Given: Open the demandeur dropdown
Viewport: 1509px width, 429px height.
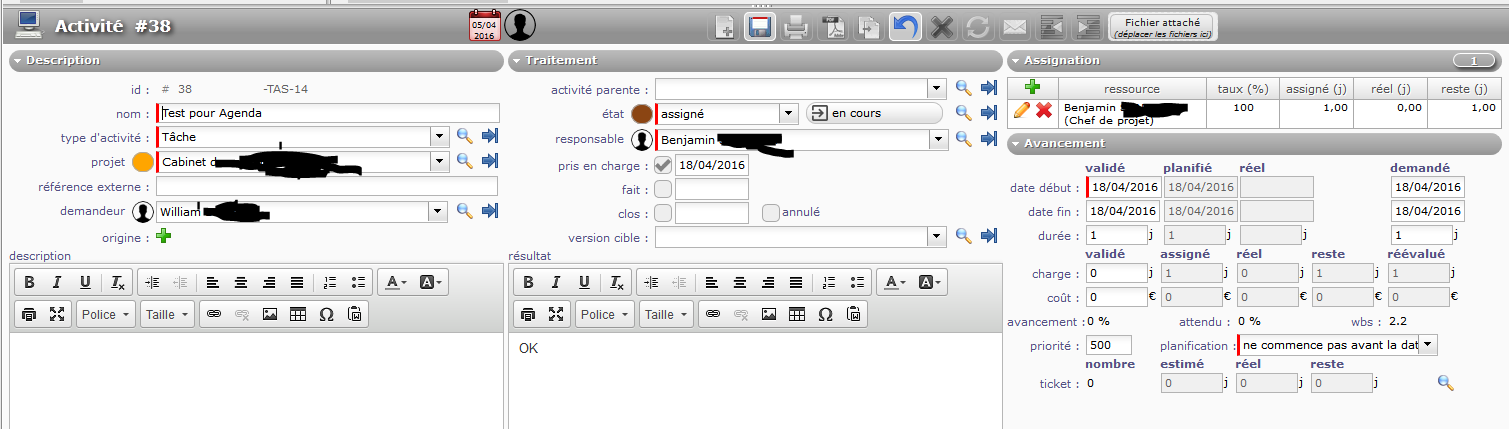Looking at the screenshot, I should click(x=439, y=211).
